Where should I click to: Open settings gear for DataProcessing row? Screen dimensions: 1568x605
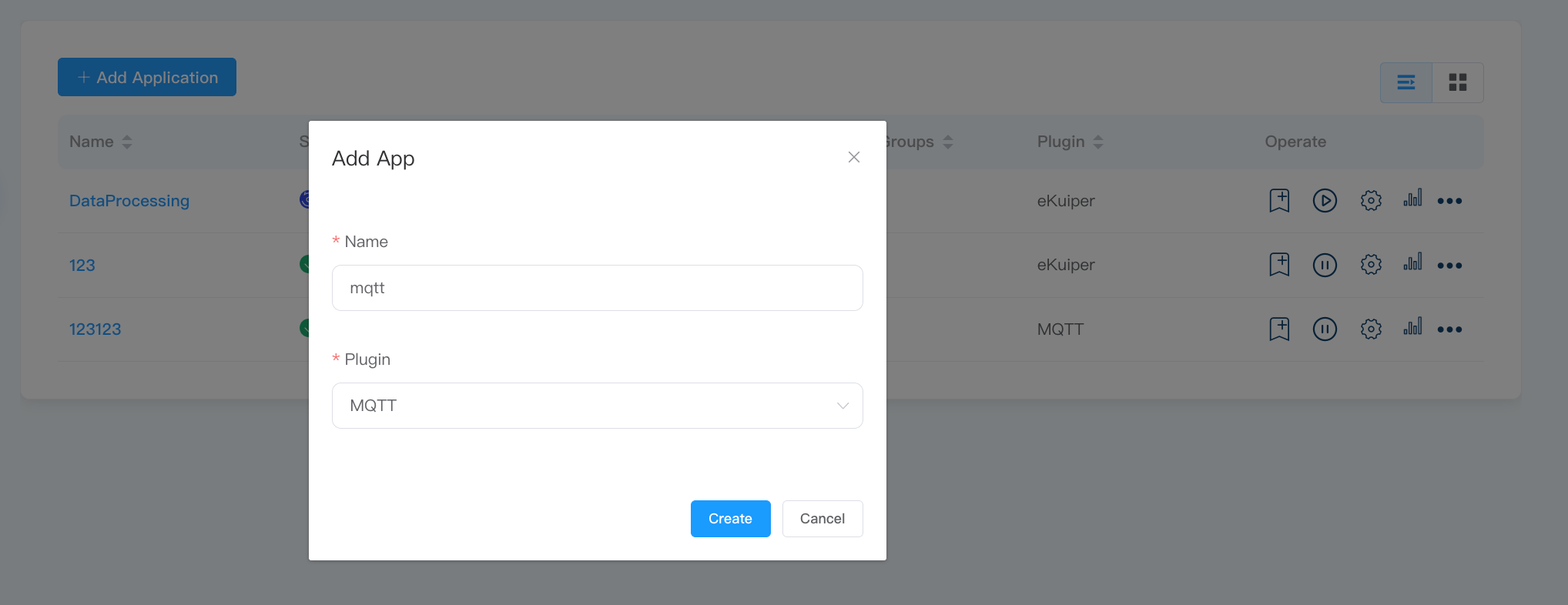tap(1371, 201)
